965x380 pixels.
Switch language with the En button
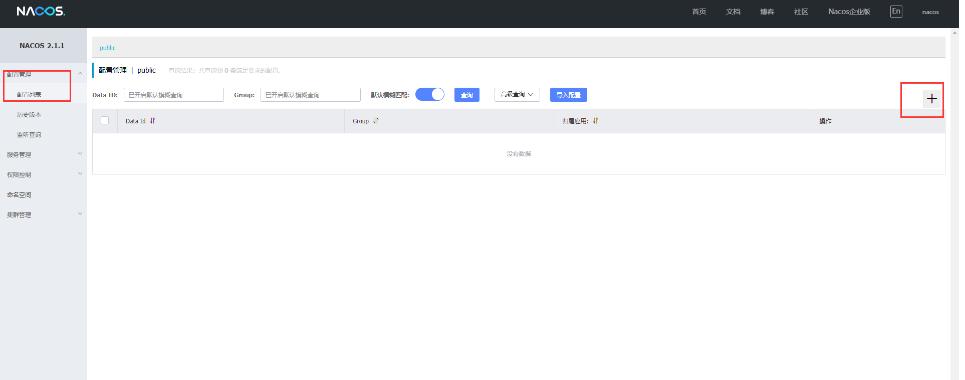tap(896, 12)
